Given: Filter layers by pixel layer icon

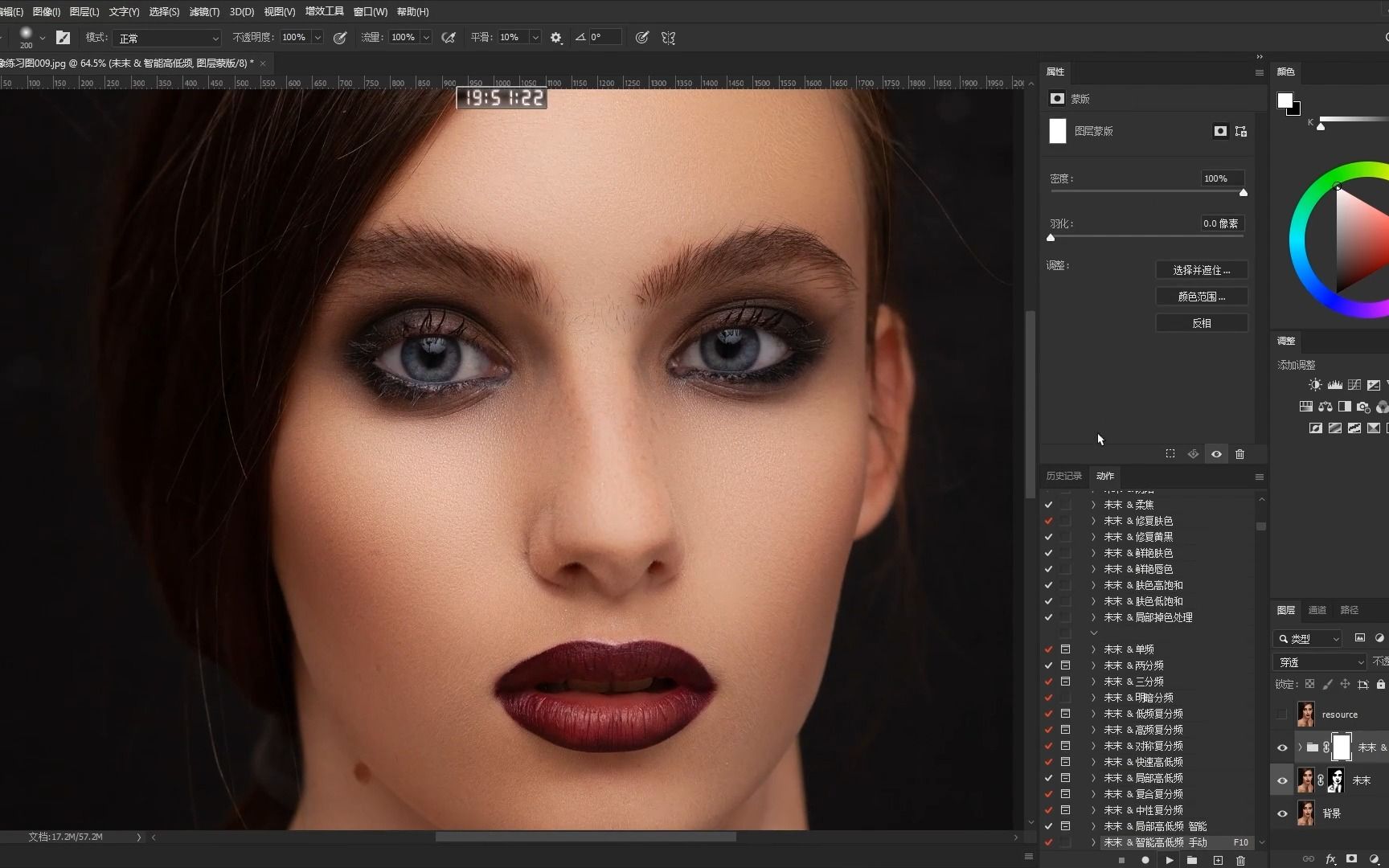Looking at the screenshot, I should 1360,638.
